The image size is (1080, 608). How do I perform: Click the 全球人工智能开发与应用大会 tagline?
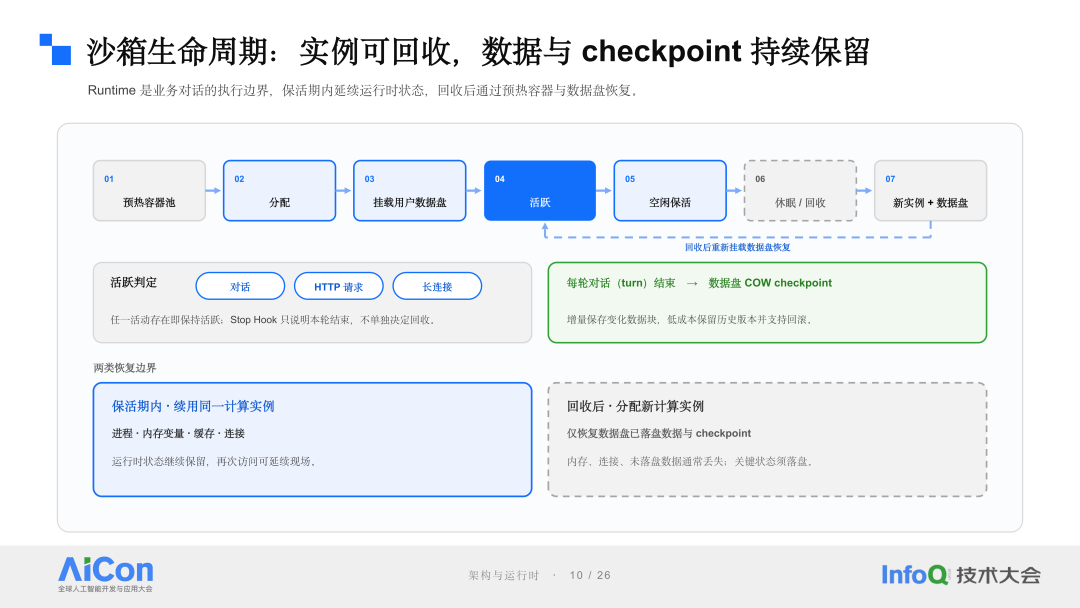point(105,589)
